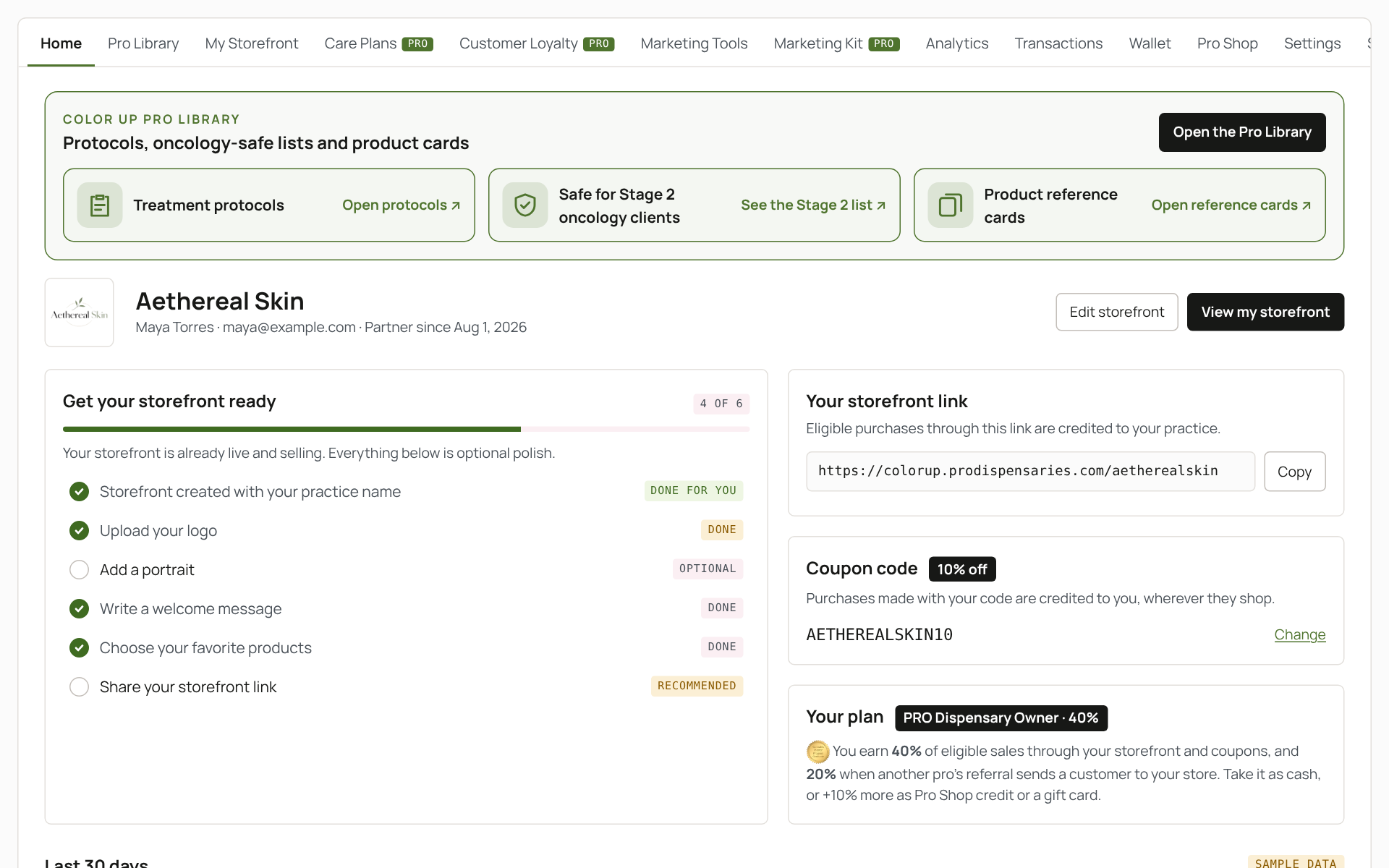Copy the storefront link
This screenshot has width=1389, height=868.
coord(1294,472)
